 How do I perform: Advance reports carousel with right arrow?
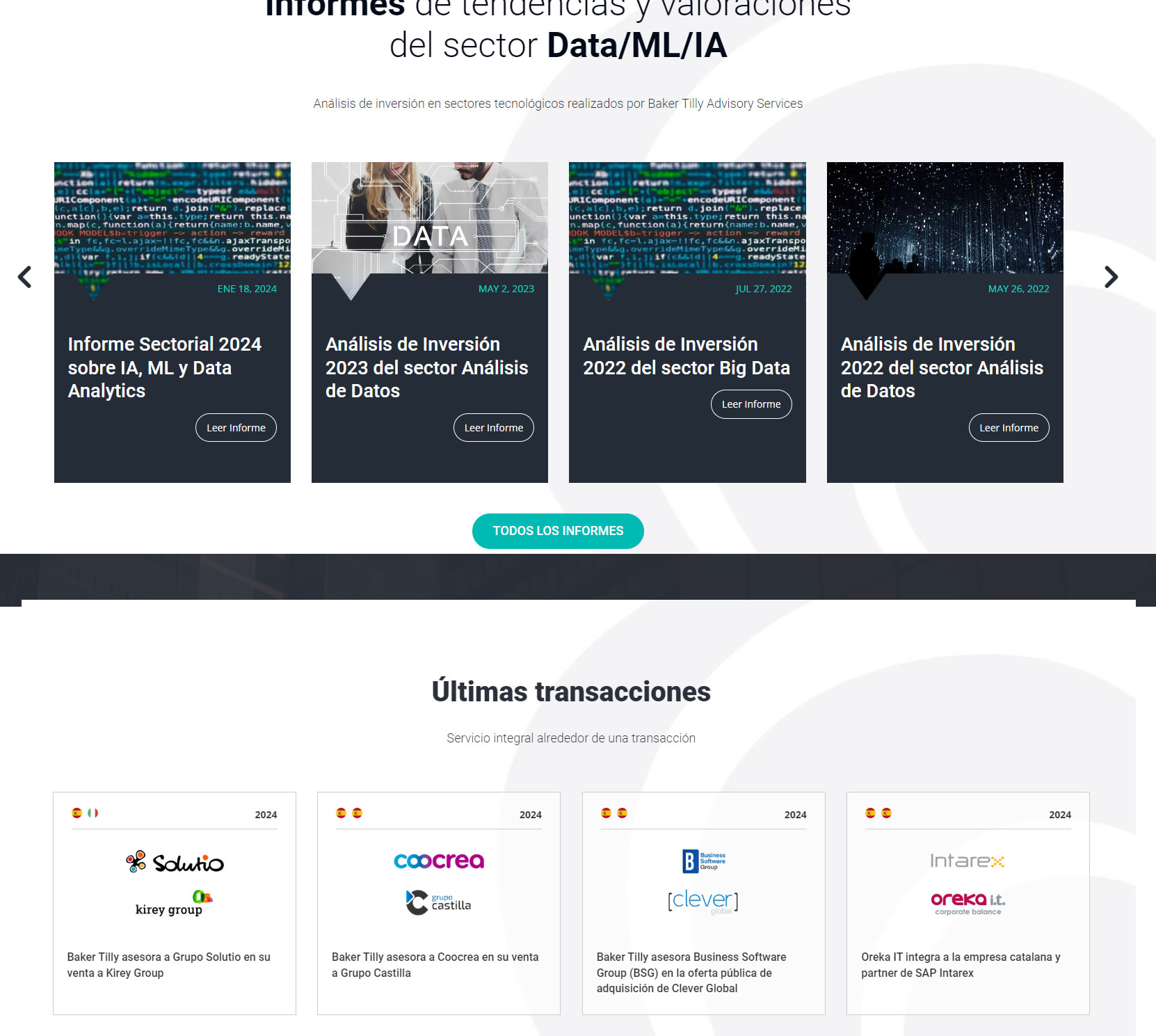1111,277
